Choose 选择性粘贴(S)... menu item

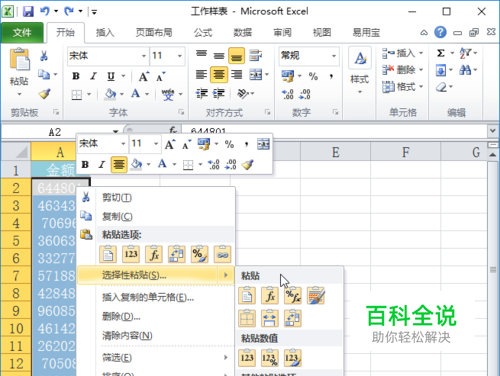coord(157,275)
